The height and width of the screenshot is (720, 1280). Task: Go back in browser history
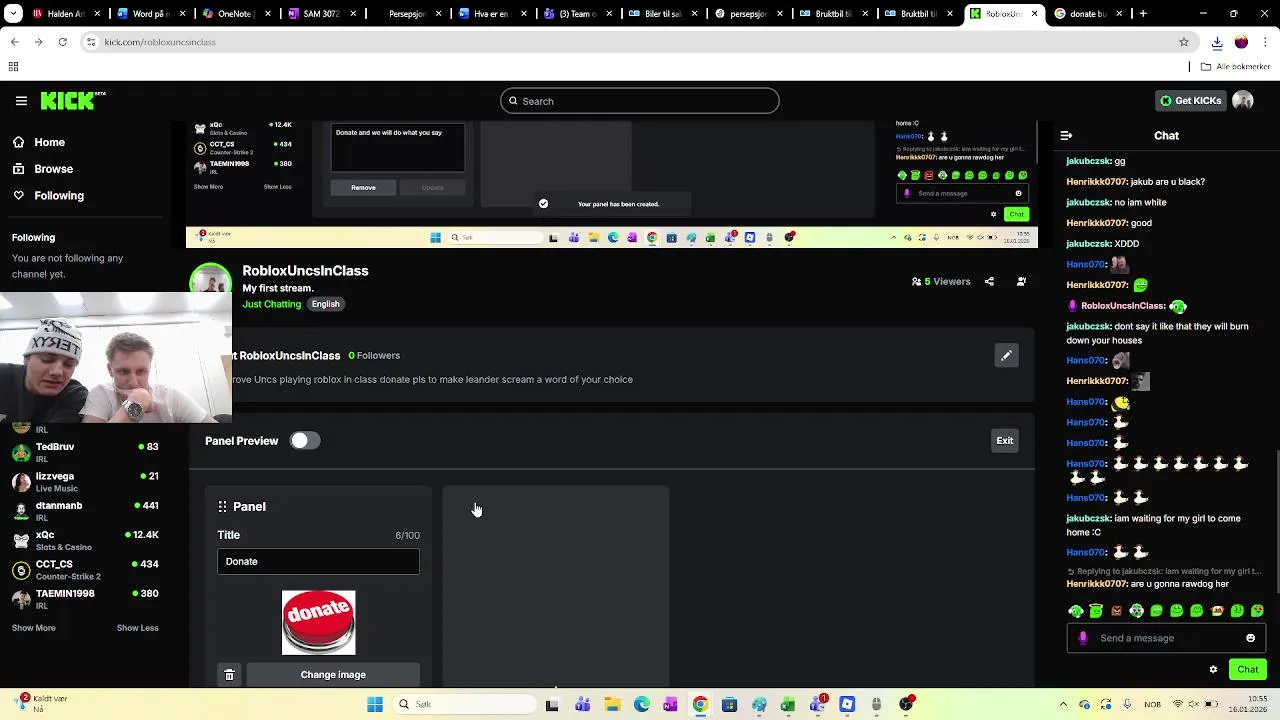pyautogui.click(x=14, y=42)
